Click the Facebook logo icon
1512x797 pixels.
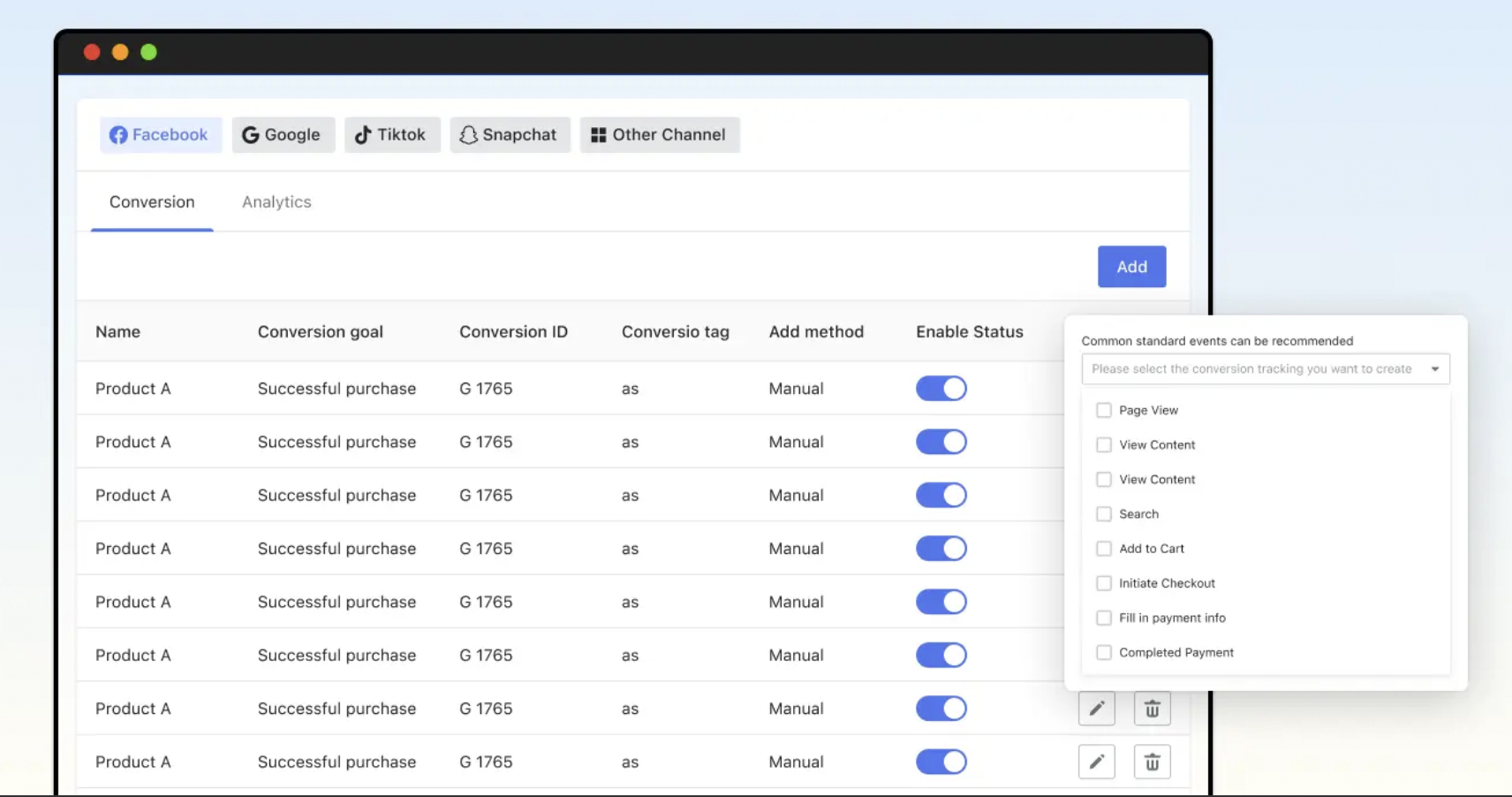118,135
